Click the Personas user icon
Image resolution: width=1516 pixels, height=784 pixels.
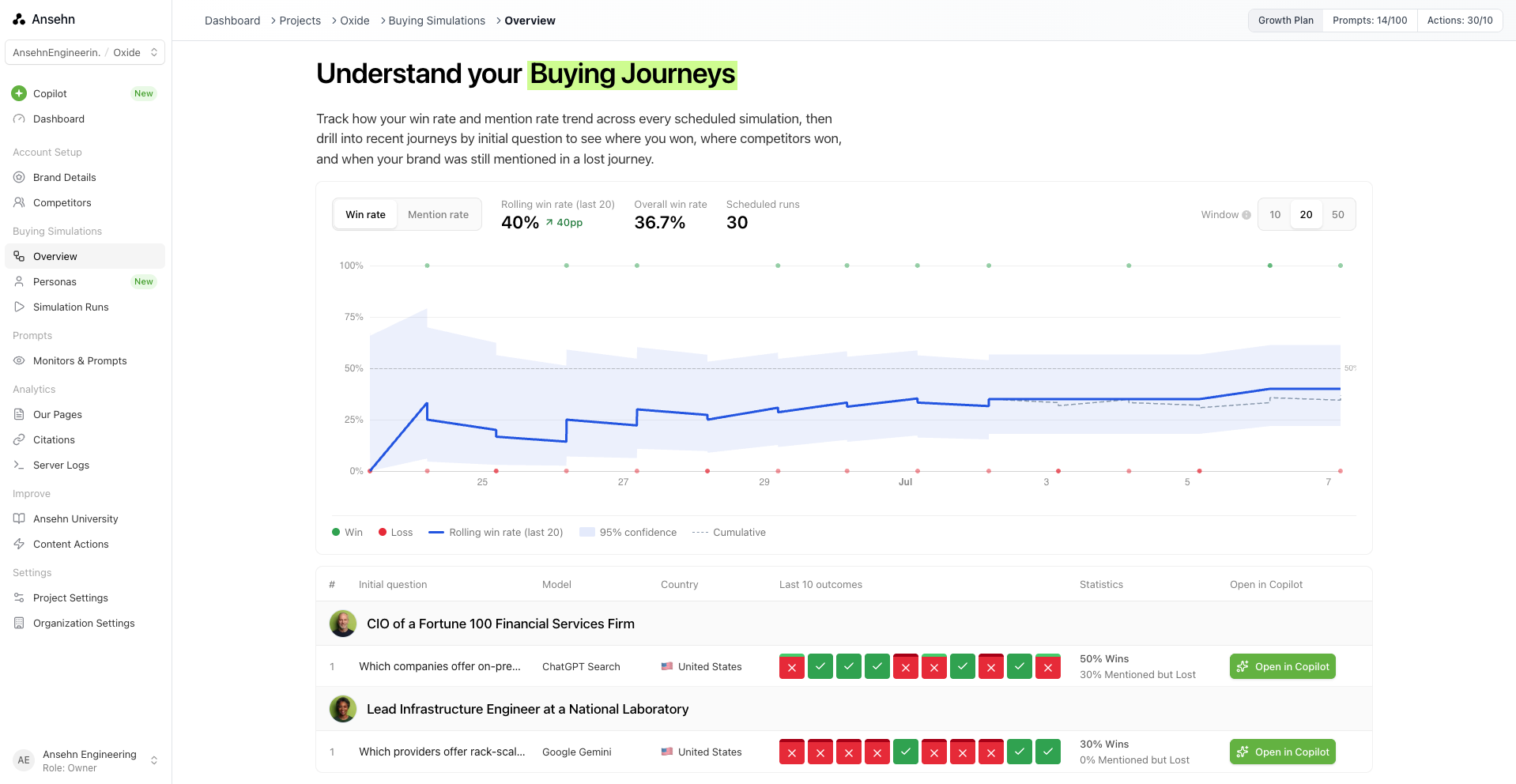[19, 281]
